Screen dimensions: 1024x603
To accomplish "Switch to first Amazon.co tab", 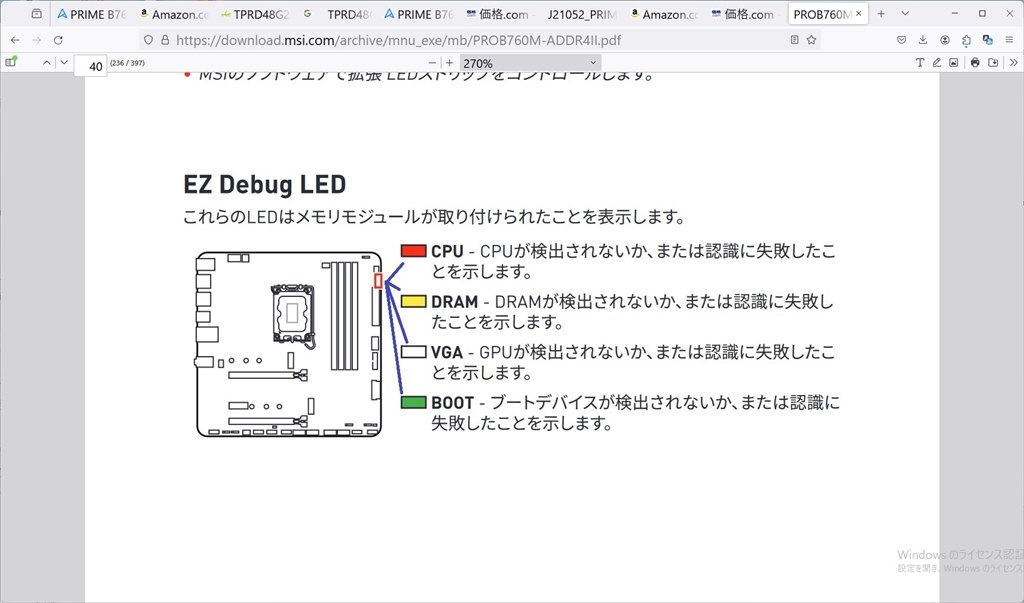I will [173, 14].
